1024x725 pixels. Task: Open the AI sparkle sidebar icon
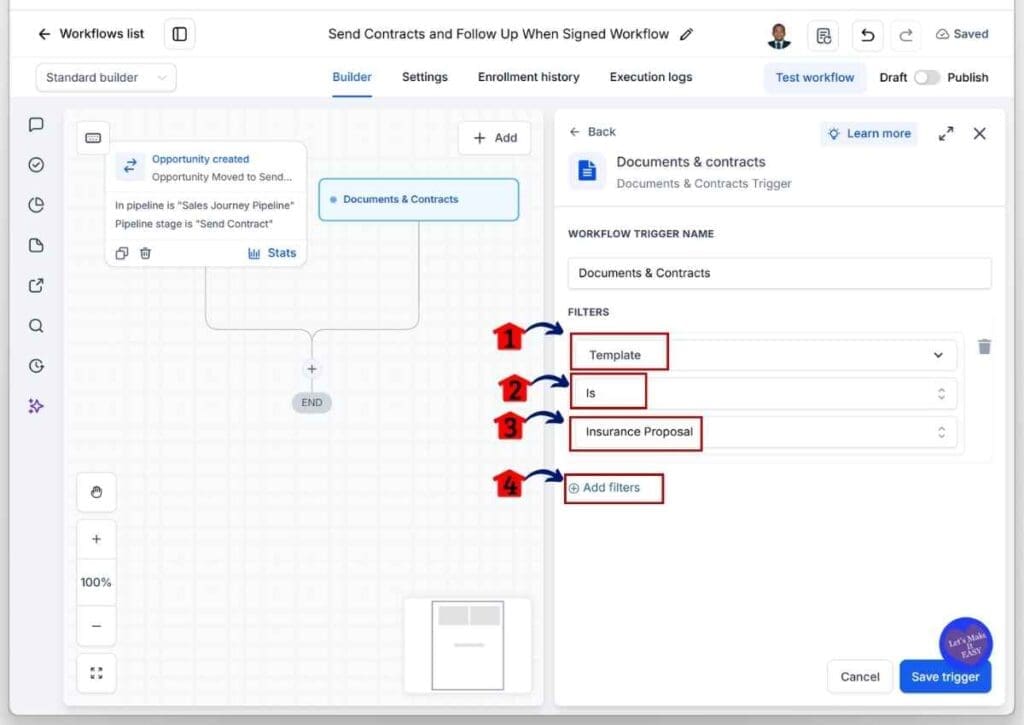click(36, 406)
